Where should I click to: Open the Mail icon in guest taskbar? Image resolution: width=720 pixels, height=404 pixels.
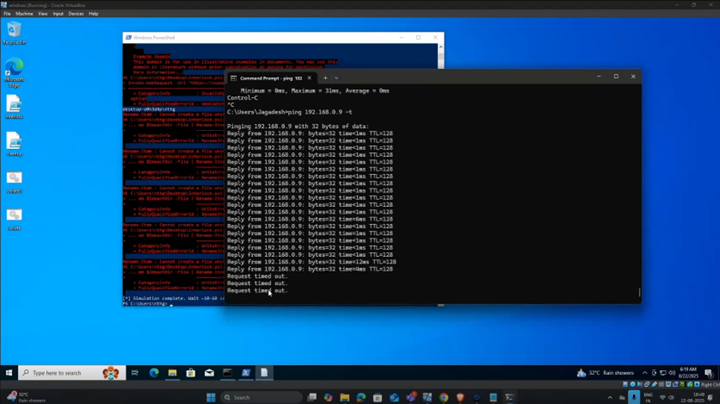[209, 373]
